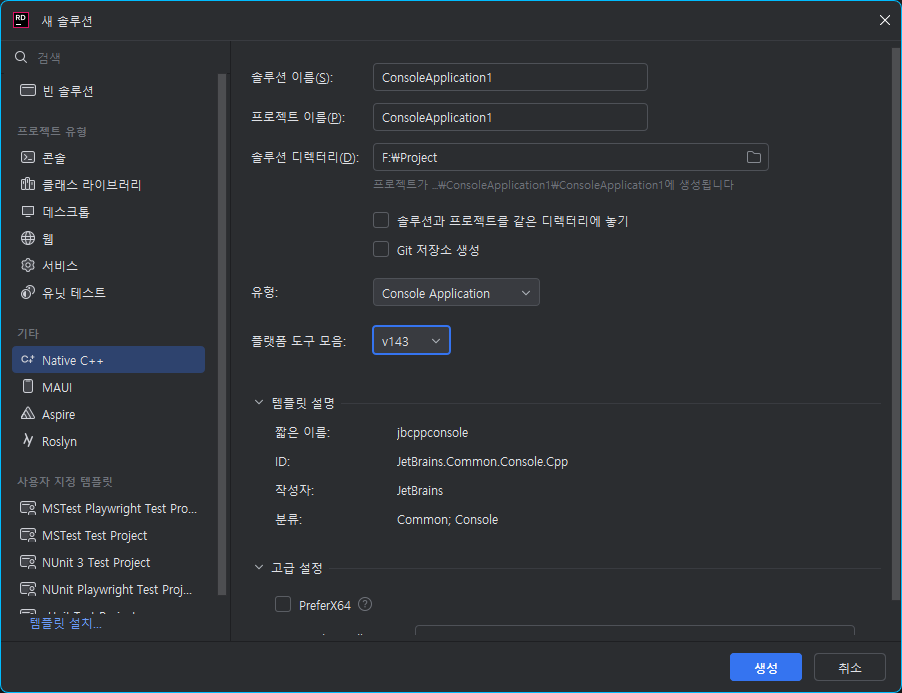Click the Common; Console category text
This screenshot has width=902, height=693.
click(x=447, y=519)
